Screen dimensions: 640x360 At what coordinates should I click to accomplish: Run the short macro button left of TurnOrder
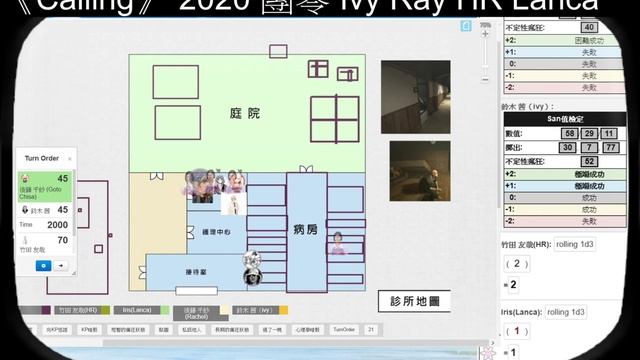point(307,329)
